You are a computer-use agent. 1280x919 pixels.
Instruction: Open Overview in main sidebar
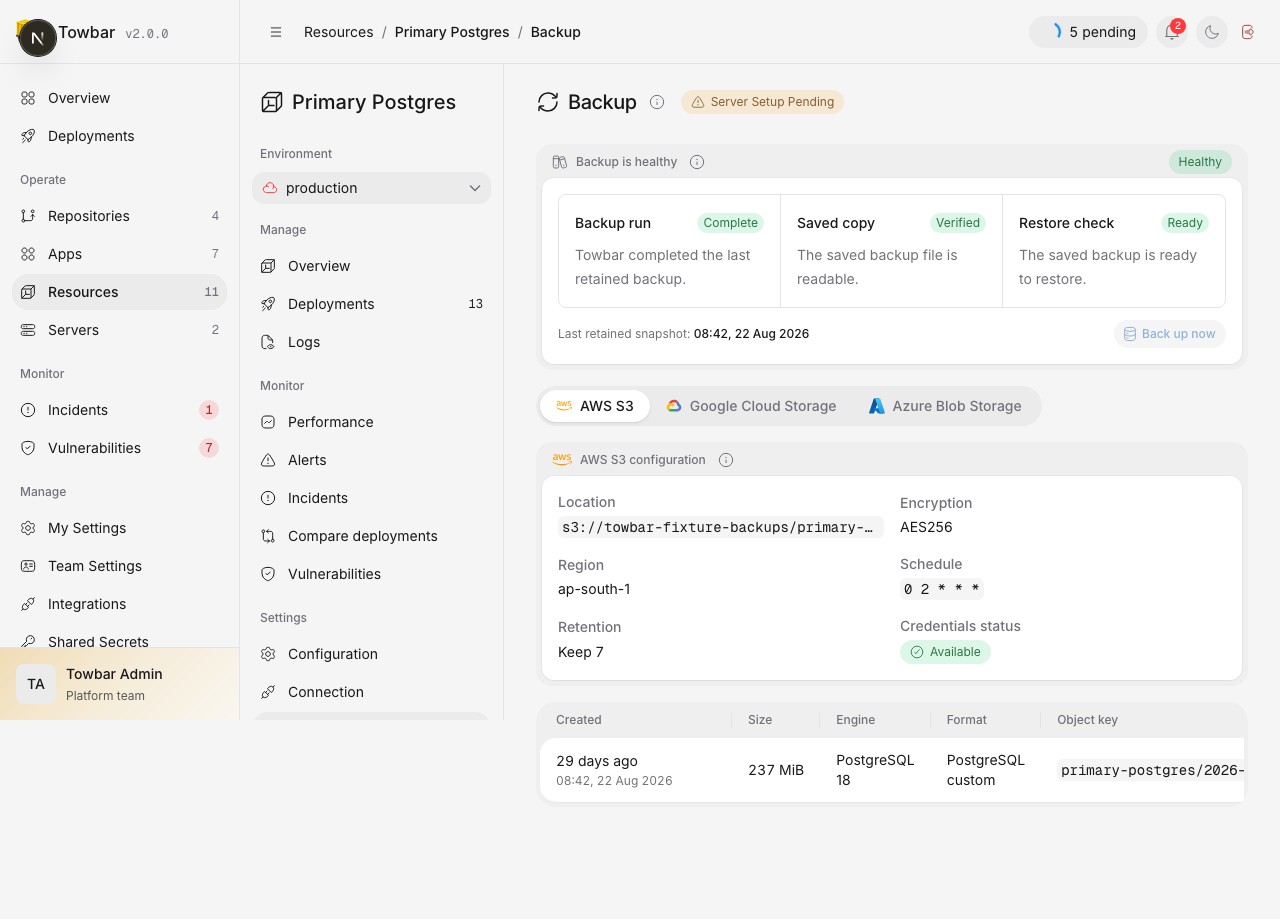pos(120,98)
